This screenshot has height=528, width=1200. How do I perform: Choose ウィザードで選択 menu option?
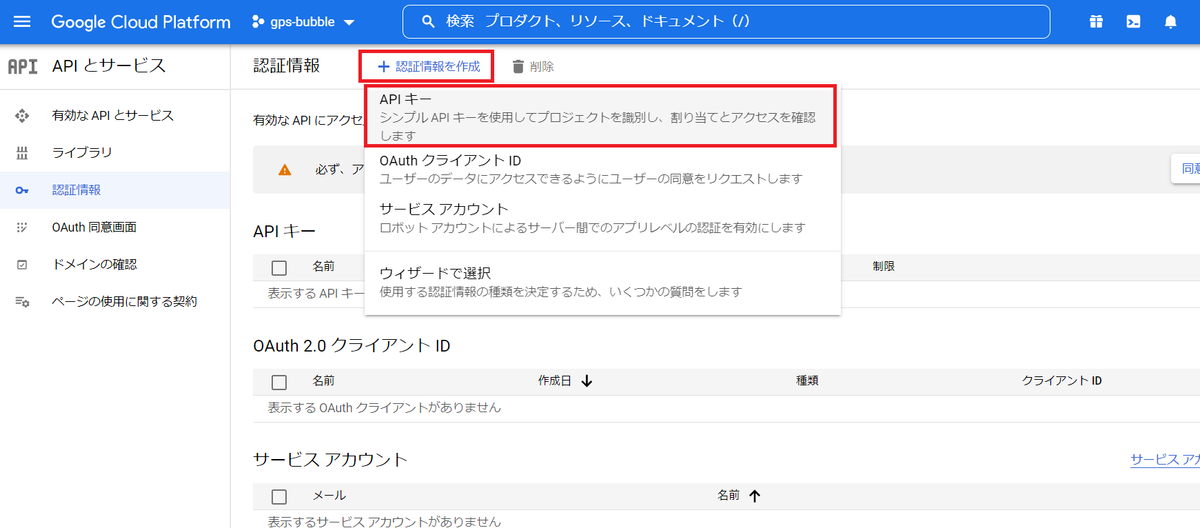coord(602,282)
